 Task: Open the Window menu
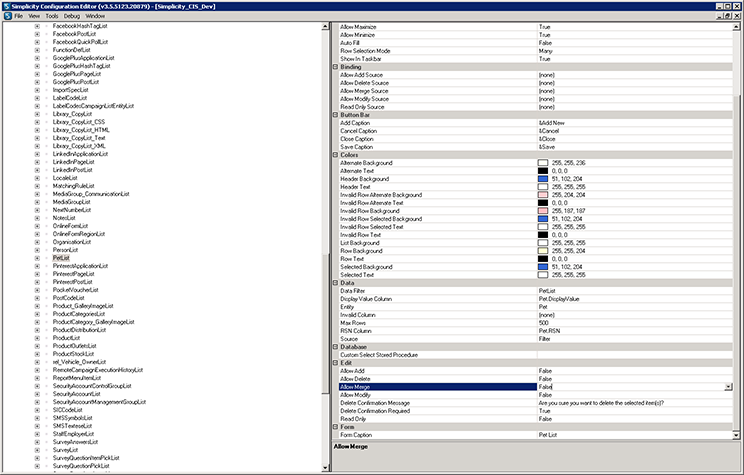(96, 17)
